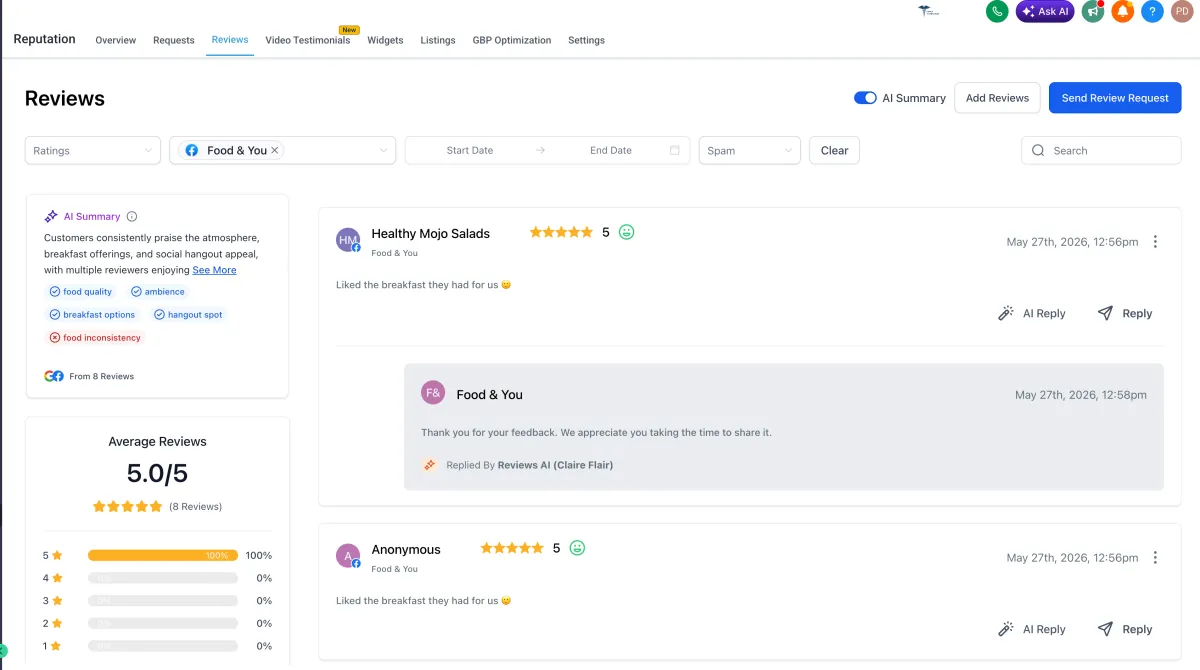Open three-dot menu for Healthy Mojo Salads review
The height and width of the screenshot is (670, 1200).
pos(1155,242)
